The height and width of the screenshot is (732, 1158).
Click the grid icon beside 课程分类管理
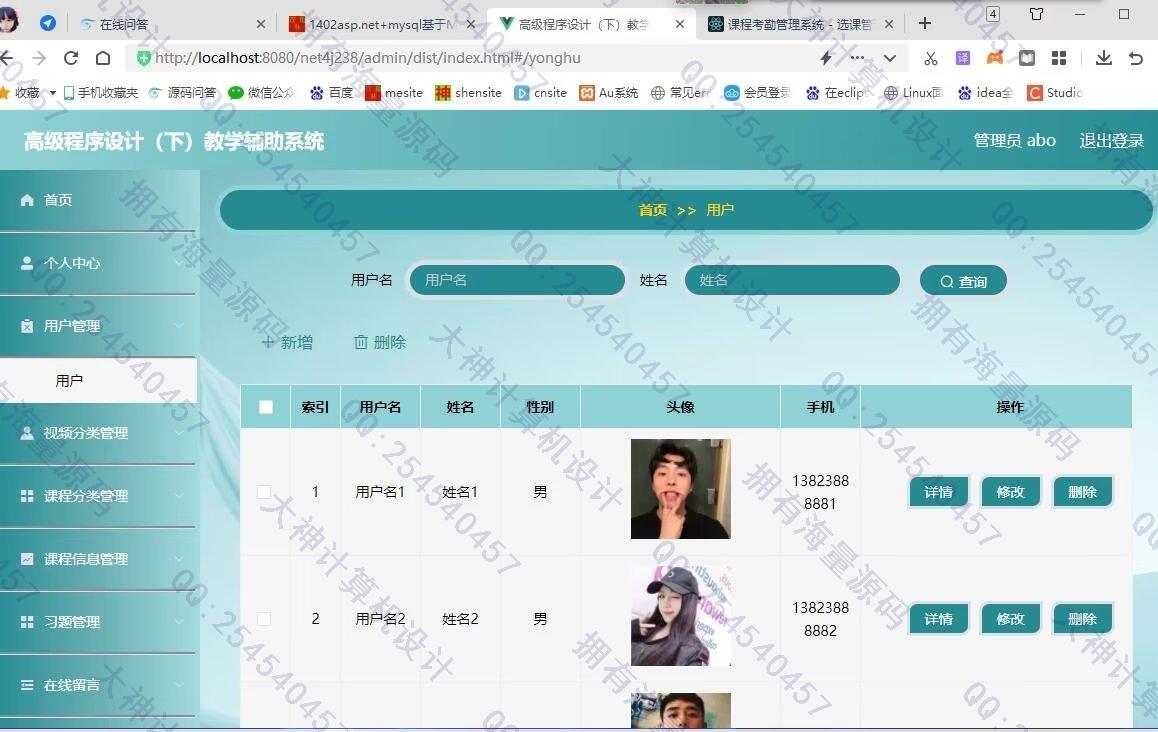coord(27,496)
